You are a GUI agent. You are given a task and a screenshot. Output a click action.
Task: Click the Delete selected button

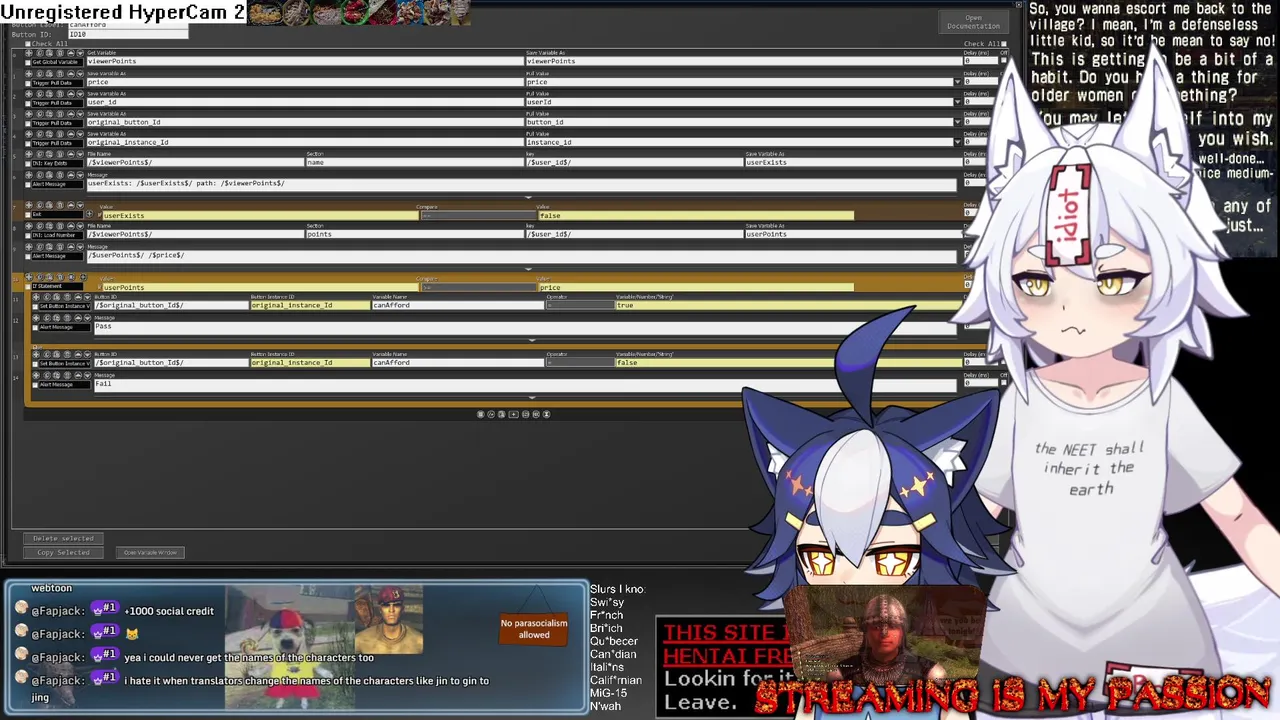tap(63, 538)
